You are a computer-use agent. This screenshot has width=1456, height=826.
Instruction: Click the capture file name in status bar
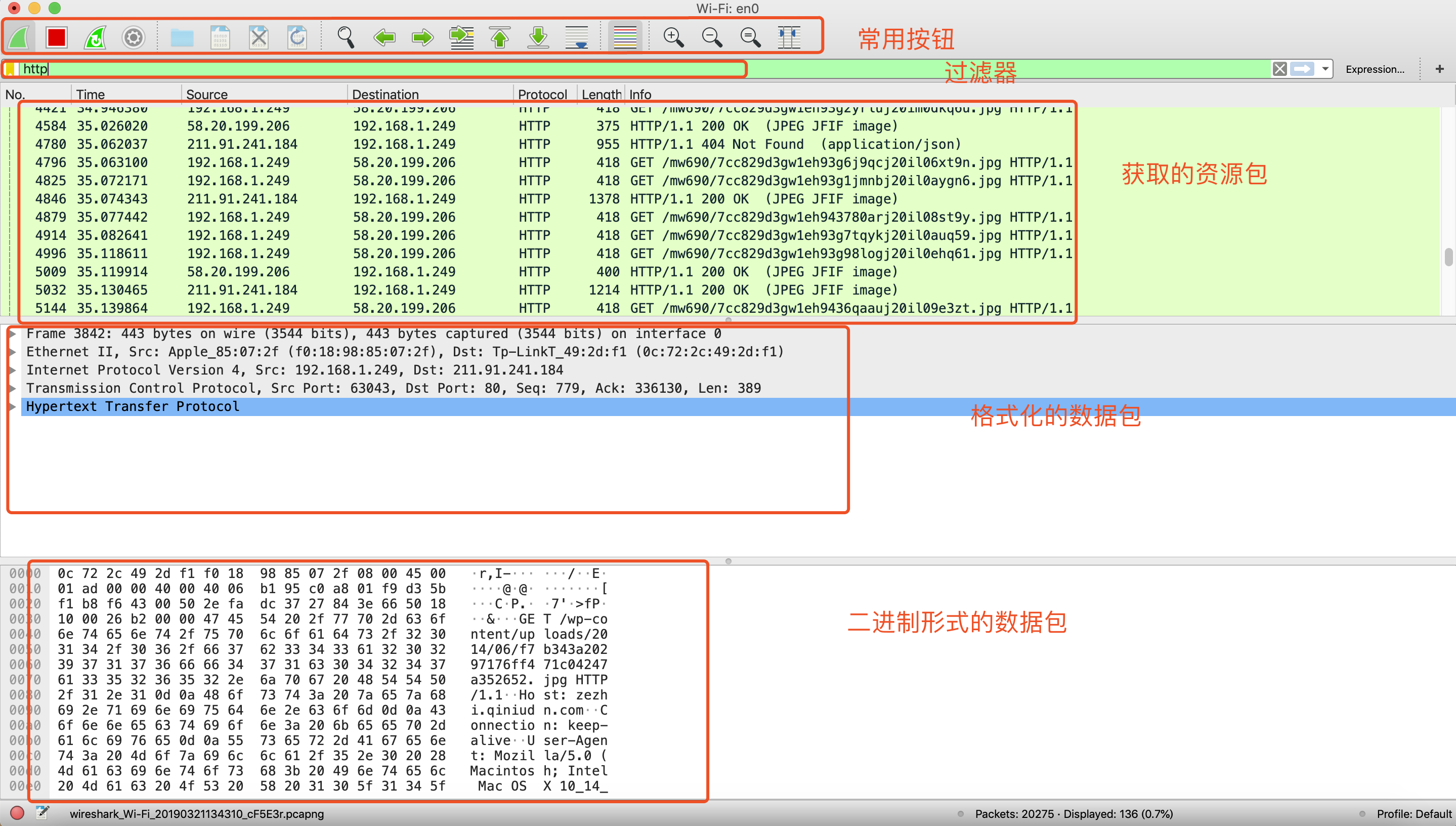196,813
